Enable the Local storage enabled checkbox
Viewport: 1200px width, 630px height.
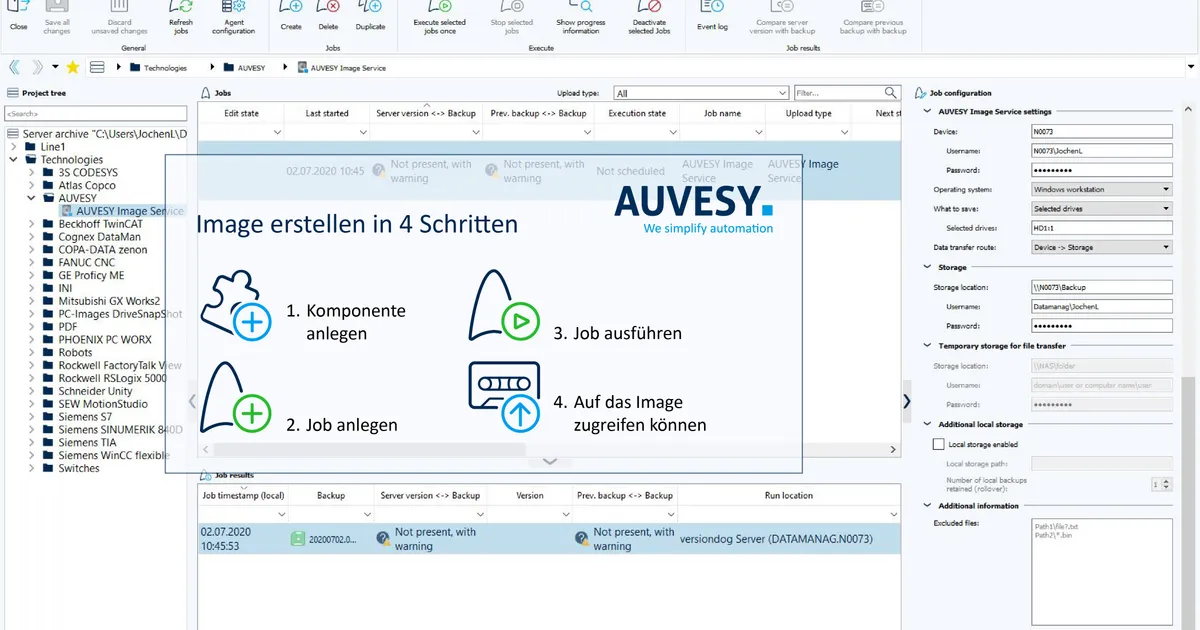[938, 444]
